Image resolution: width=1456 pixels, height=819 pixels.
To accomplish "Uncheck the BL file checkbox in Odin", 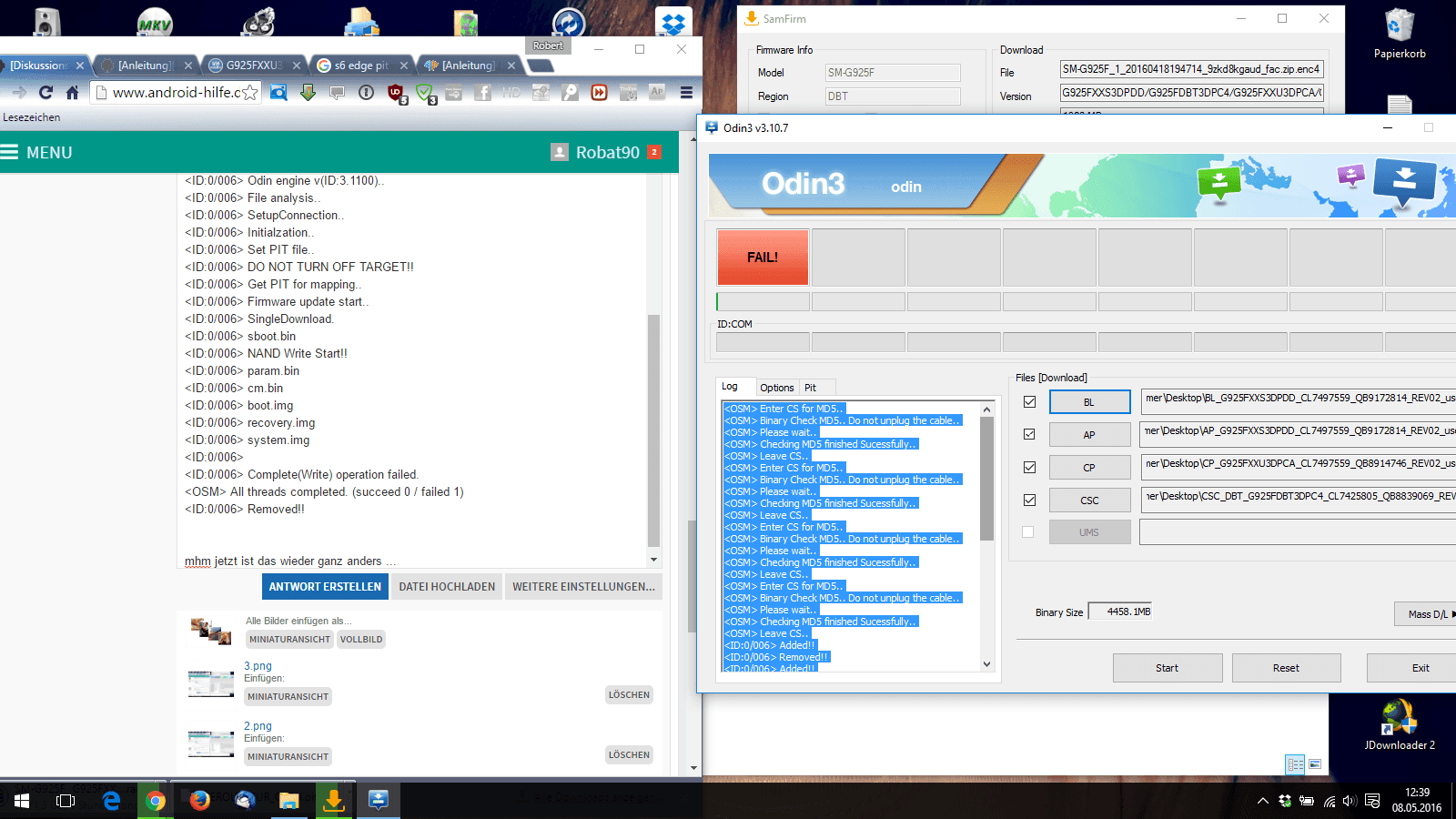I will [x=1029, y=401].
